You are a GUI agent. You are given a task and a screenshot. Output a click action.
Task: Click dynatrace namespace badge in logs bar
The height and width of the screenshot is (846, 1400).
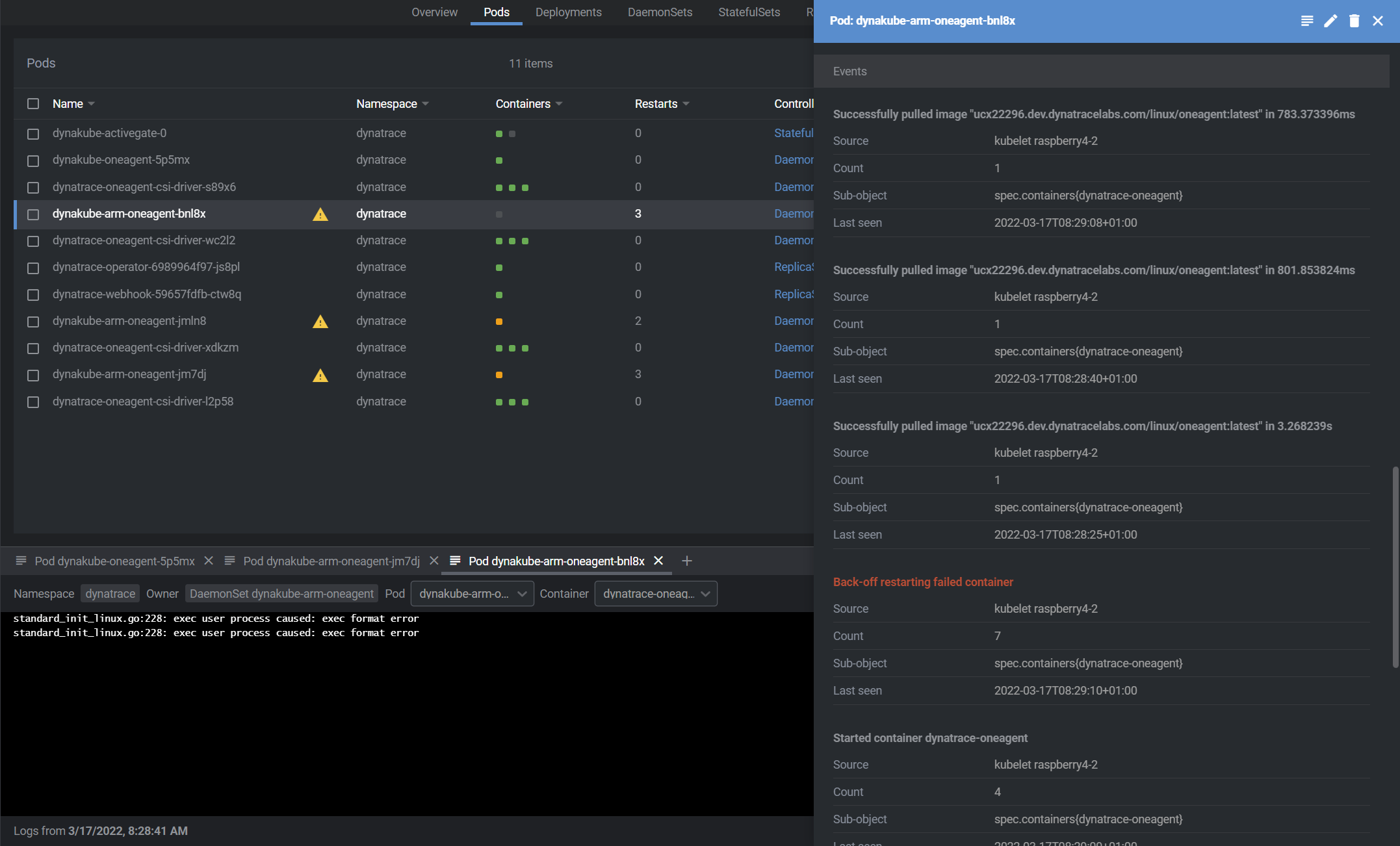[x=110, y=594]
